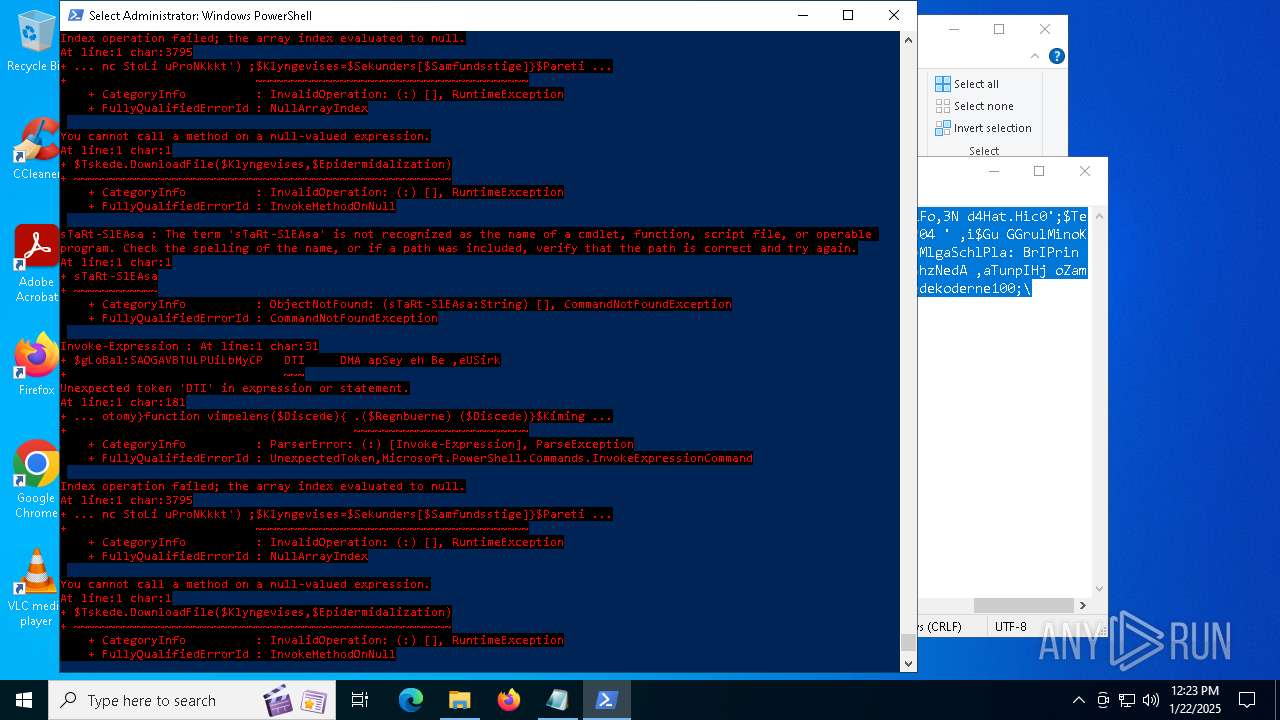Switch to the PowerShell taskbar button
The height and width of the screenshot is (720, 1280).
pyautogui.click(x=606, y=700)
